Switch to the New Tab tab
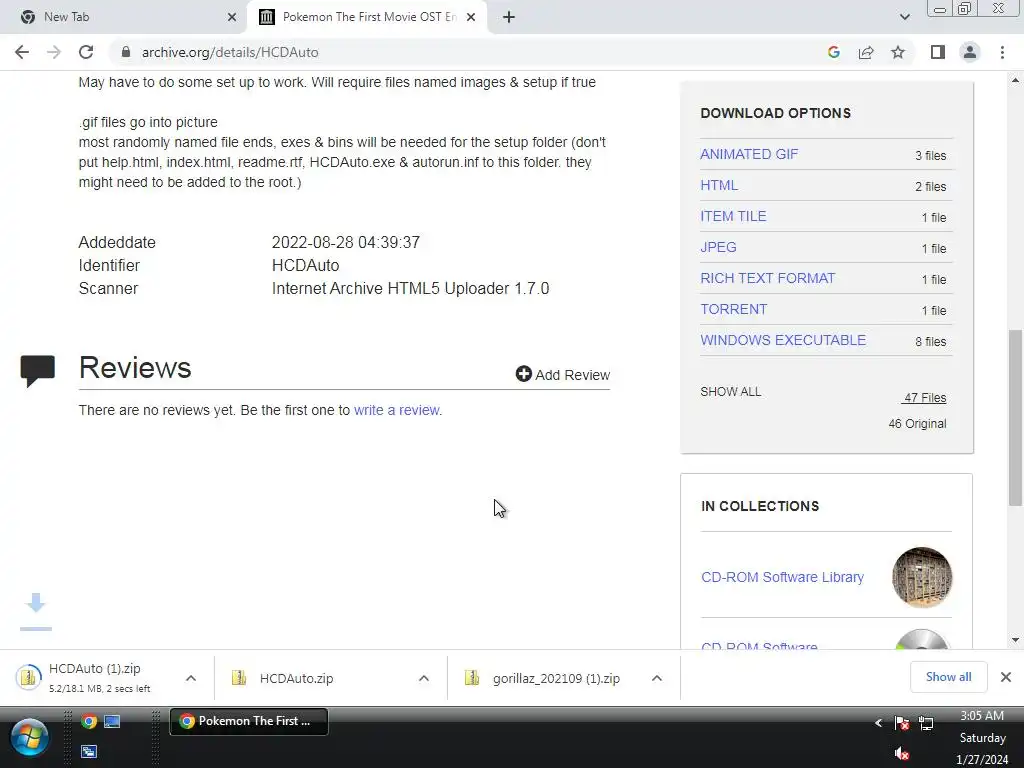The width and height of the screenshot is (1024, 768). [x=122, y=17]
